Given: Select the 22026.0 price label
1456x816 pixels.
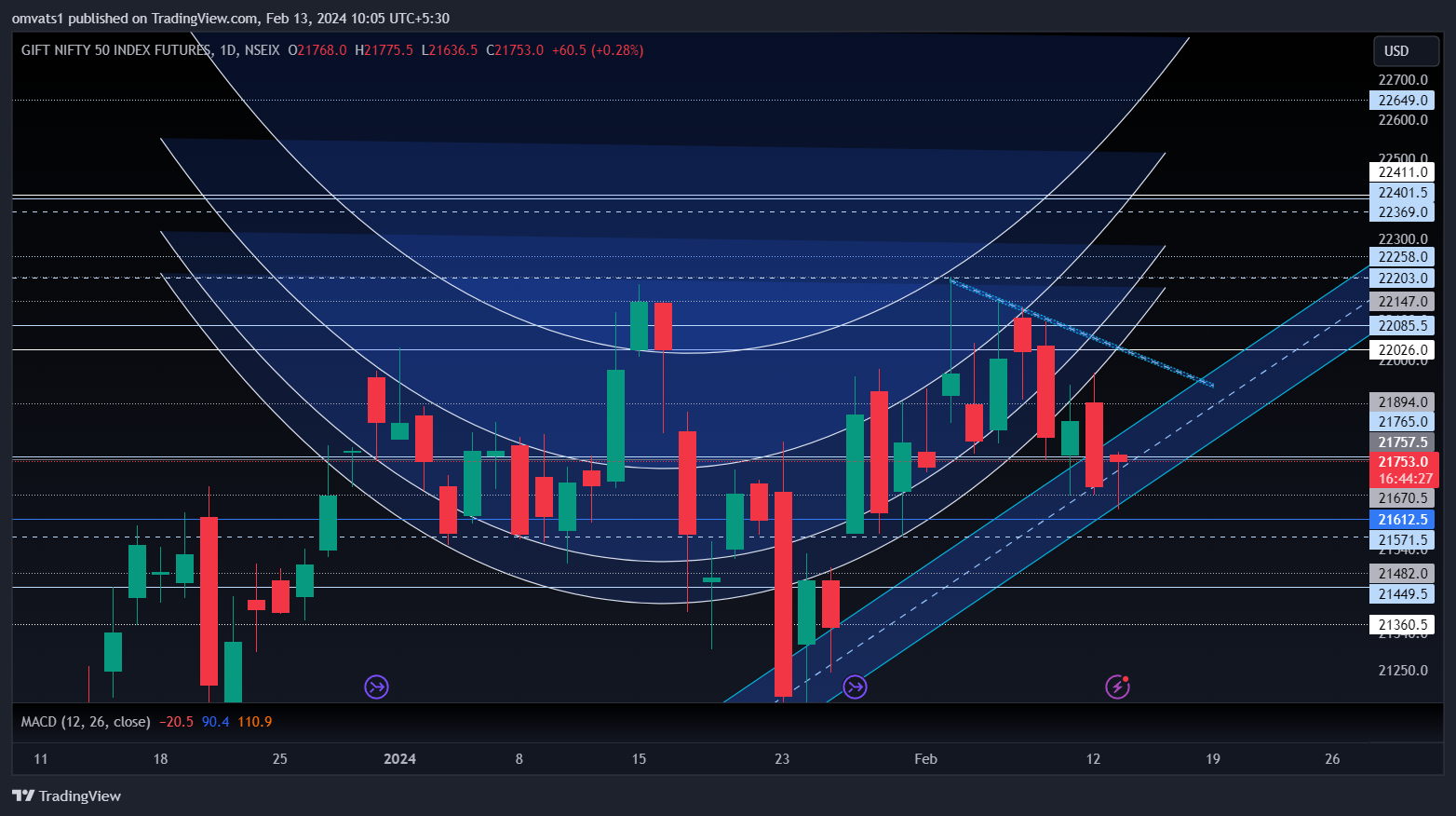Looking at the screenshot, I should (1402, 350).
